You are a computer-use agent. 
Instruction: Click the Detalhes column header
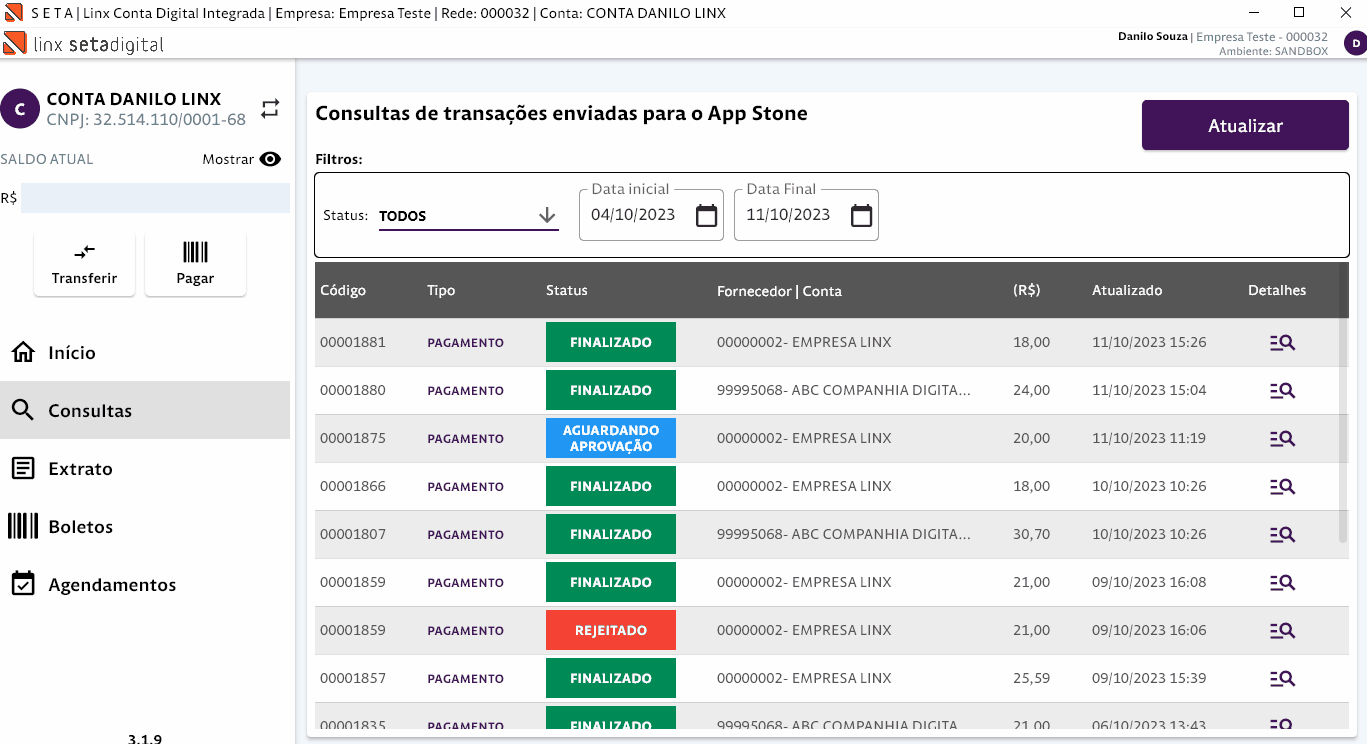pos(1277,291)
